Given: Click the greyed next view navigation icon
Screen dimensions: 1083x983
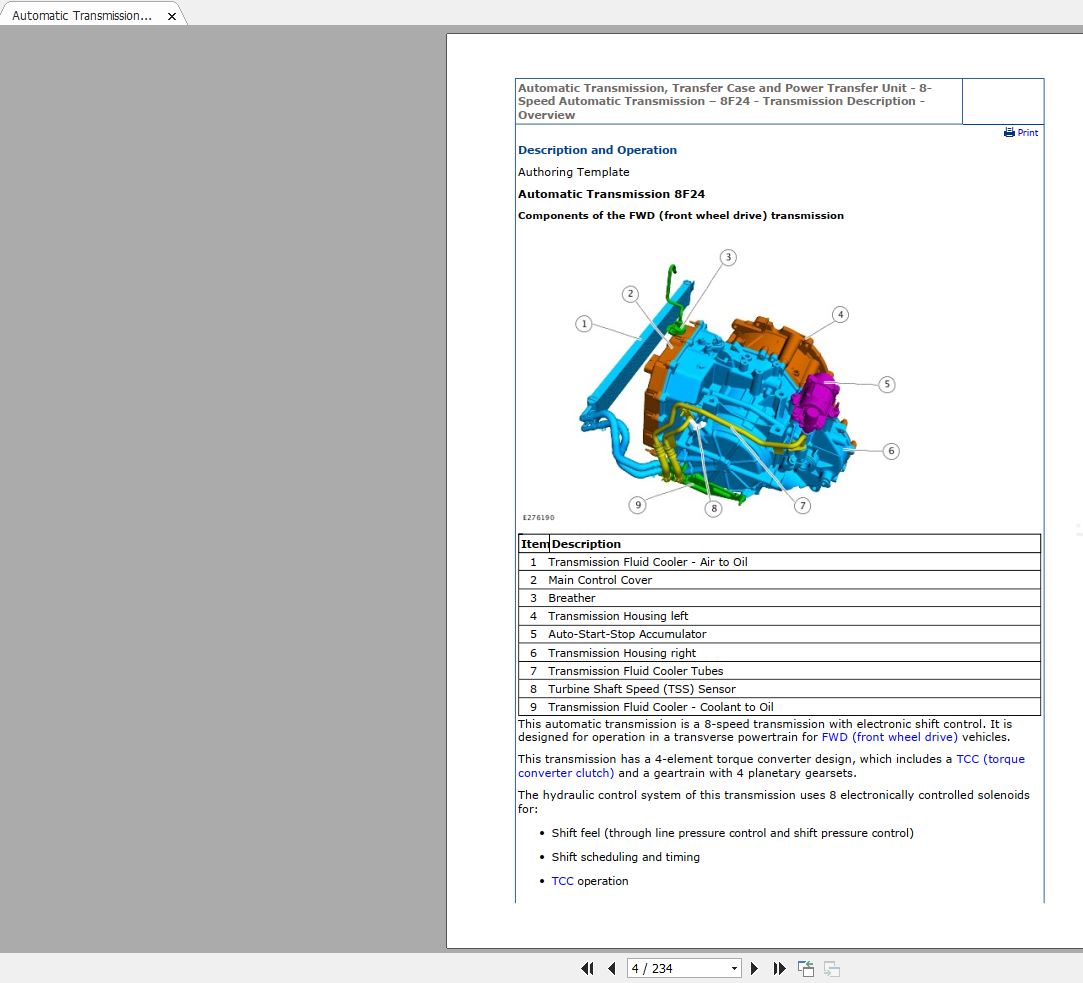Looking at the screenshot, I should [x=832, y=968].
